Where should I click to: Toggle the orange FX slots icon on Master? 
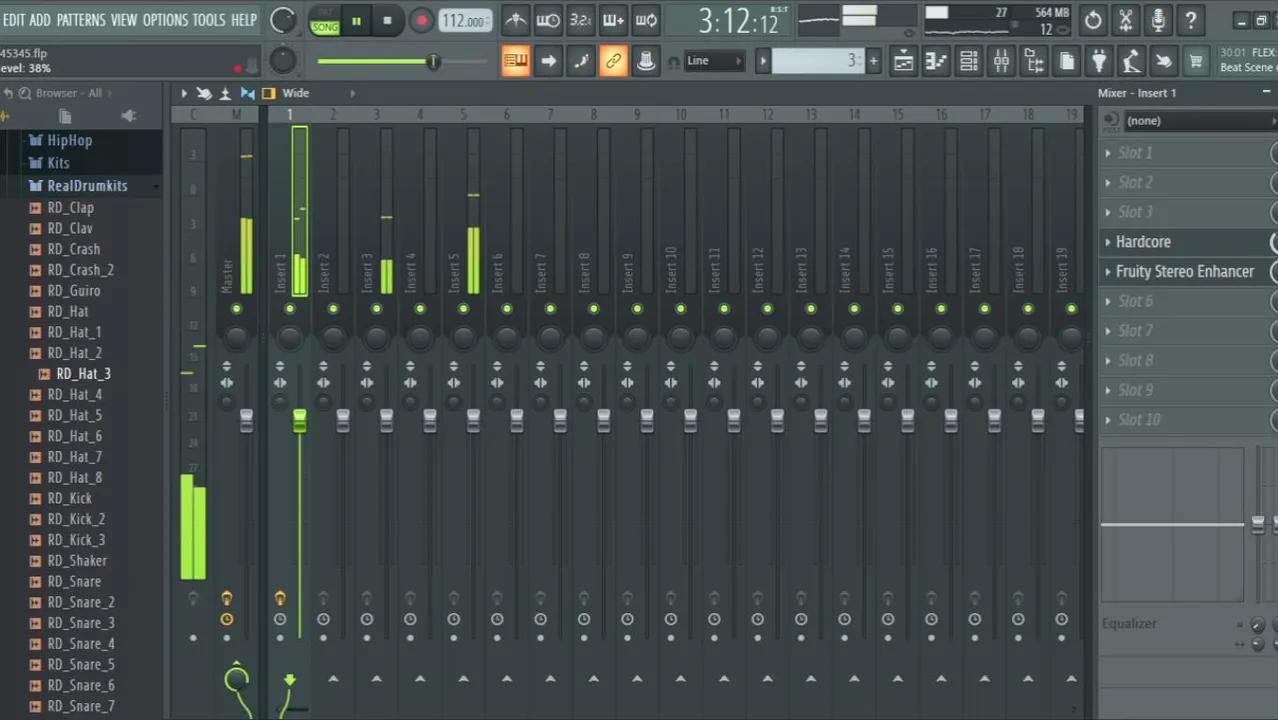(227, 598)
